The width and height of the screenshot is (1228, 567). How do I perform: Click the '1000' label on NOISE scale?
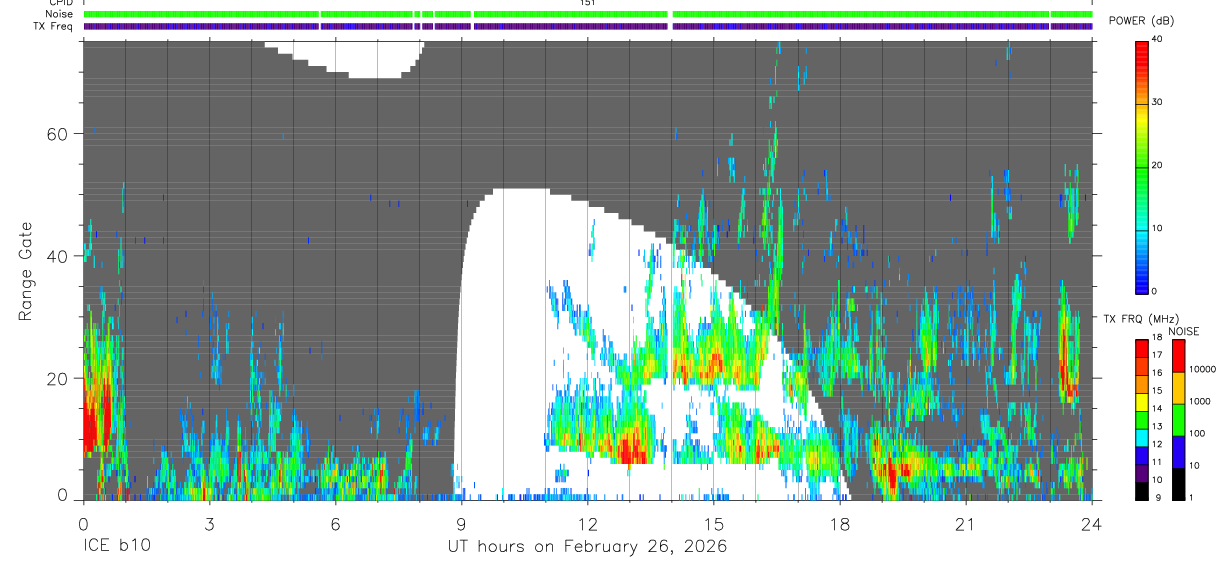pyautogui.click(x=1200, y=401)
